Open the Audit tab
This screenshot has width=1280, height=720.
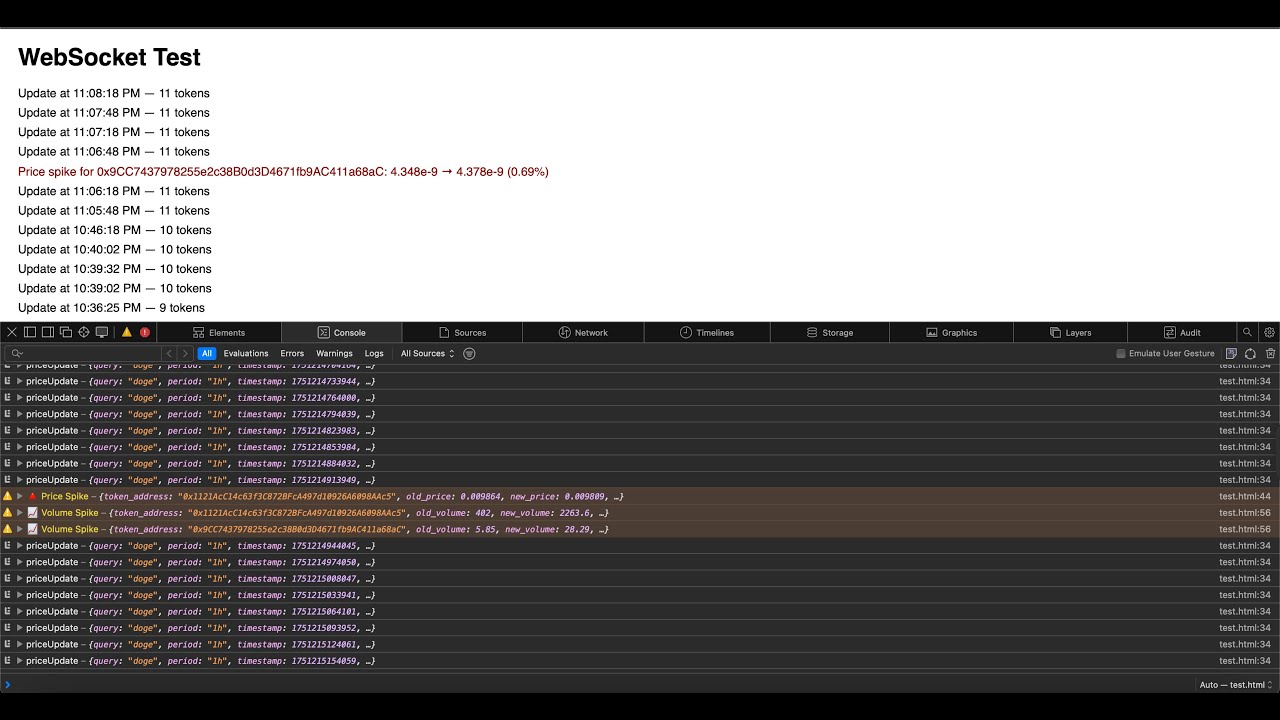pos(1182,332)
